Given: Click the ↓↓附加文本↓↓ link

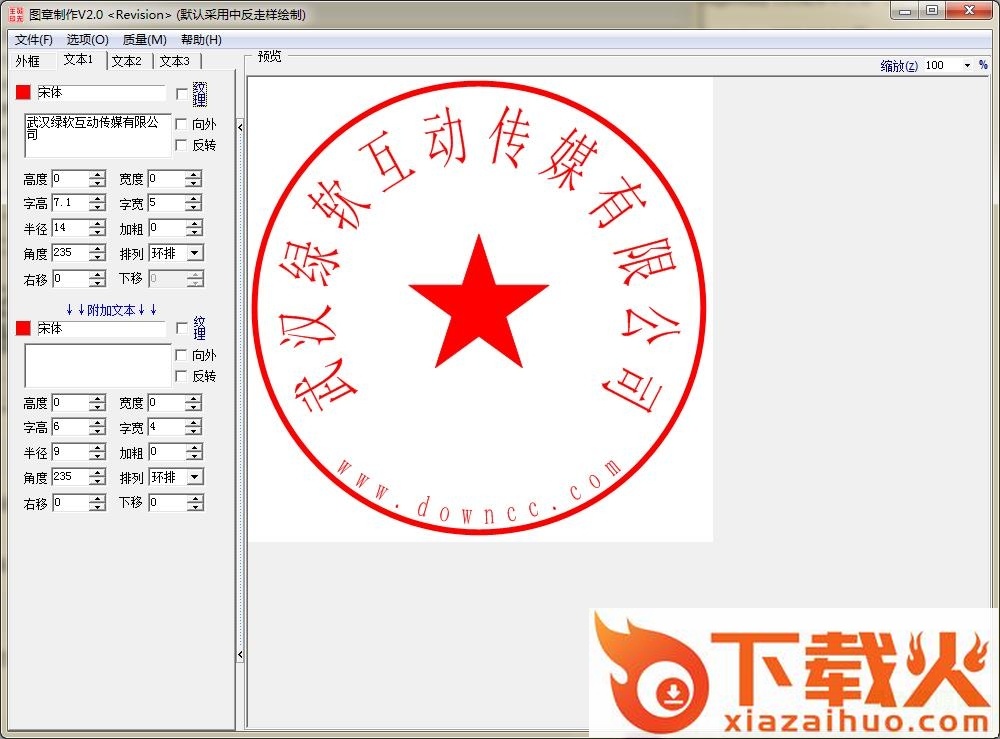Looking at the screenshot, I should (111, 310).
